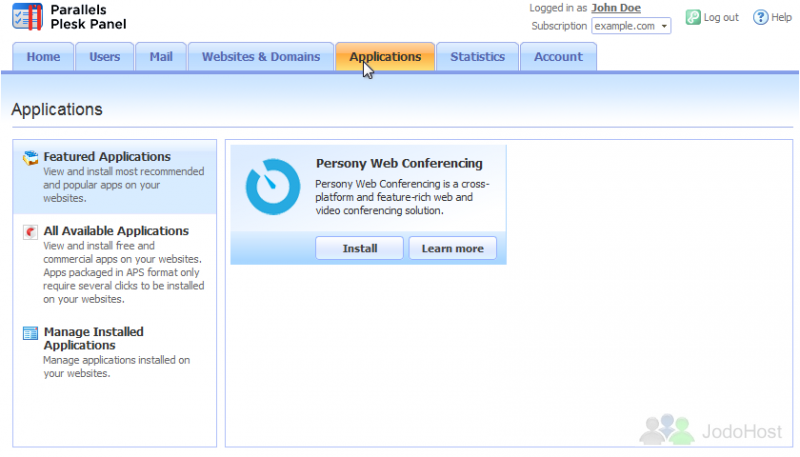Click the Manage Installed Applications list icon
This screenshot has width=800, height=457.
point(31,334)
